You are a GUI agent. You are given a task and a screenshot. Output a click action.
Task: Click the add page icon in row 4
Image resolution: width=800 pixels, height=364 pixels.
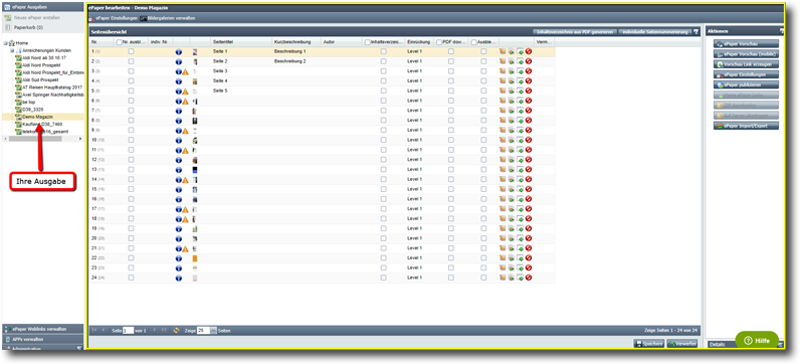click(x=520, y=81)
